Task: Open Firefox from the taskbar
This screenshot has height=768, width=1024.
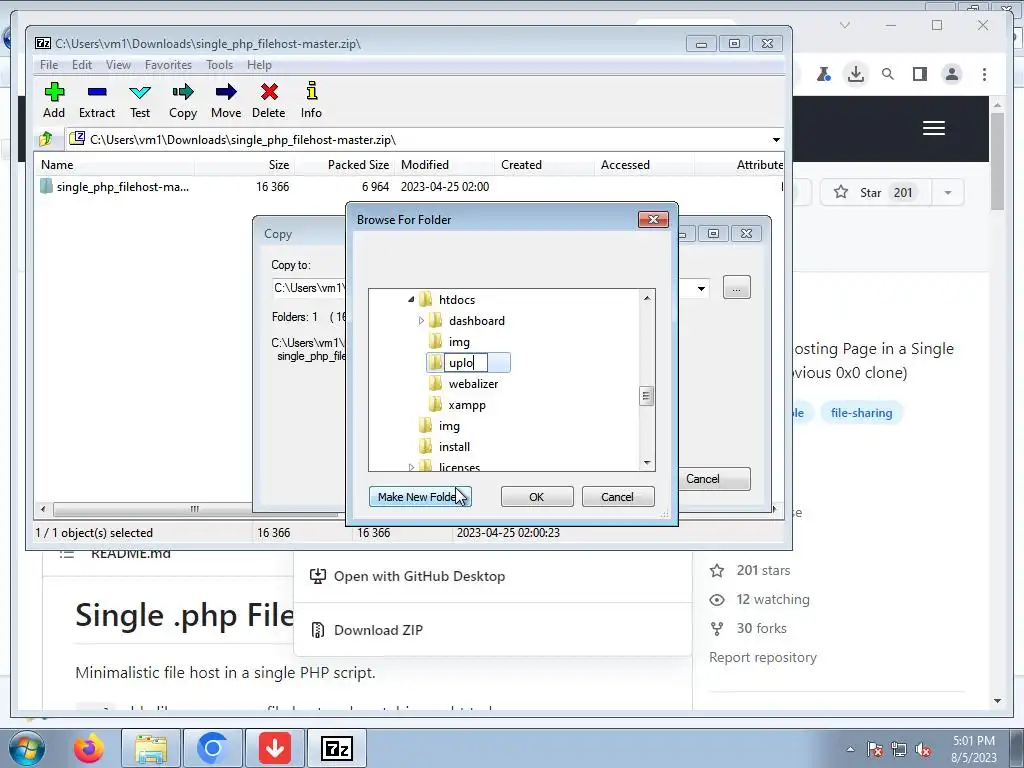Action: click(x=88, y=748)
